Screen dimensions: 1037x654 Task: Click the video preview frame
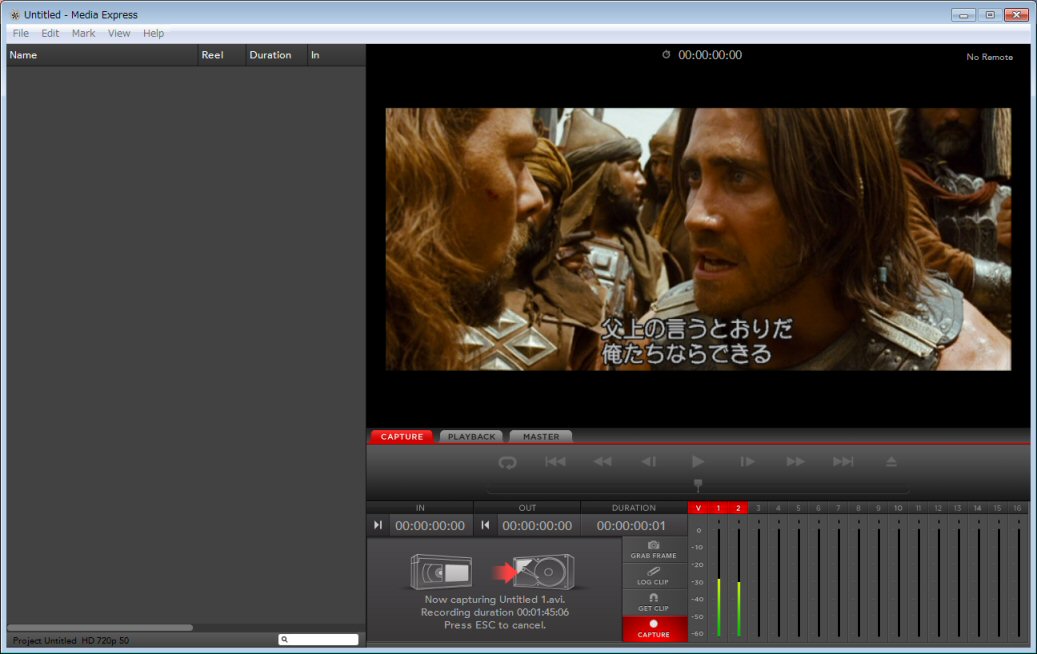(x=698, y=239)
